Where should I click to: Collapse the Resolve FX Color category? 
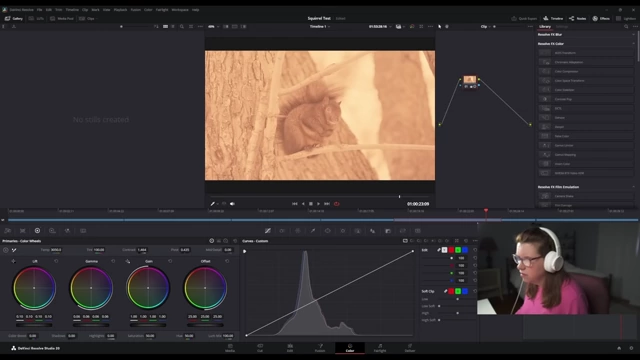(x=633, y=44)
